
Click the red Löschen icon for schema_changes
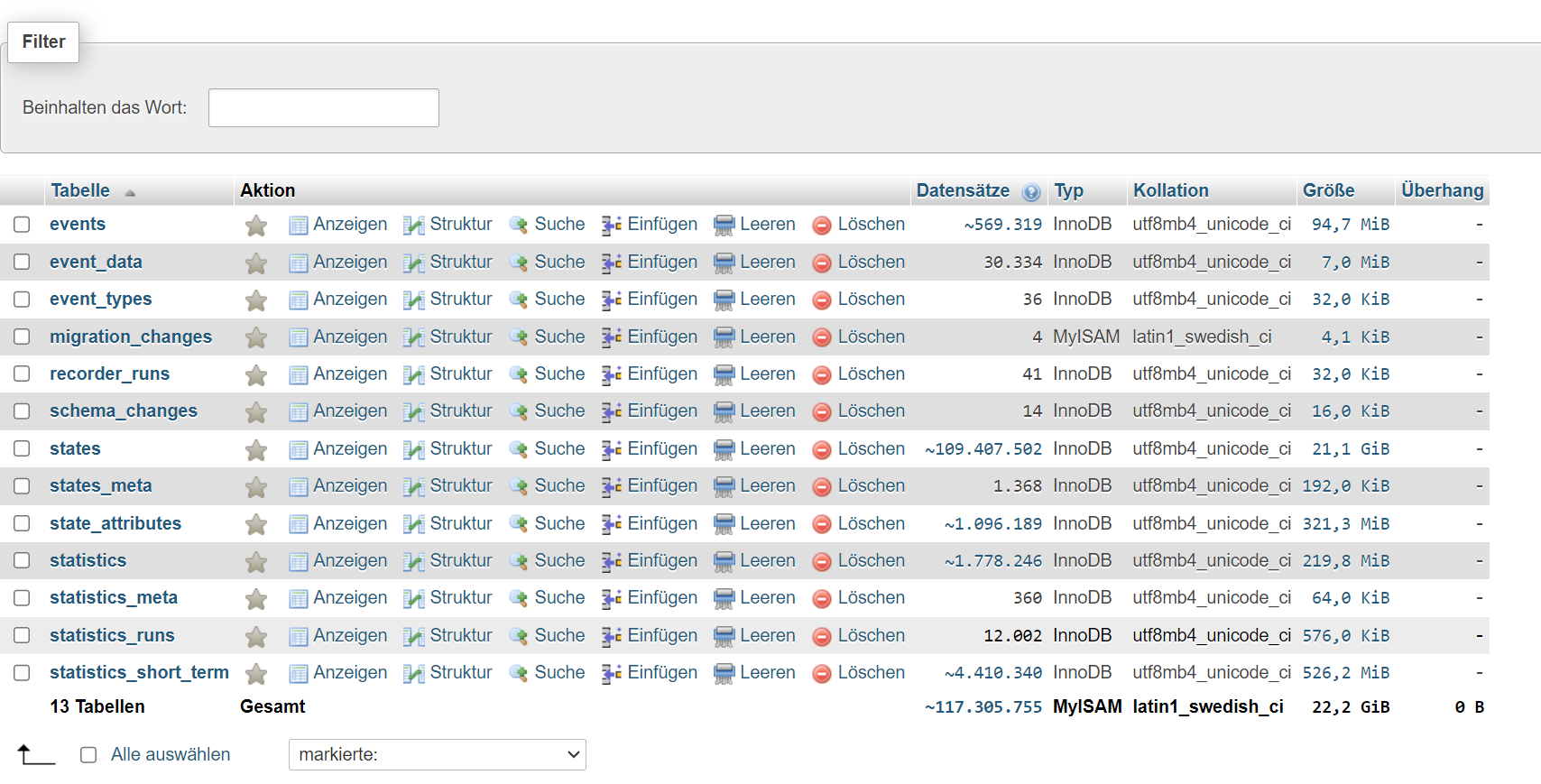coord(822,413)
